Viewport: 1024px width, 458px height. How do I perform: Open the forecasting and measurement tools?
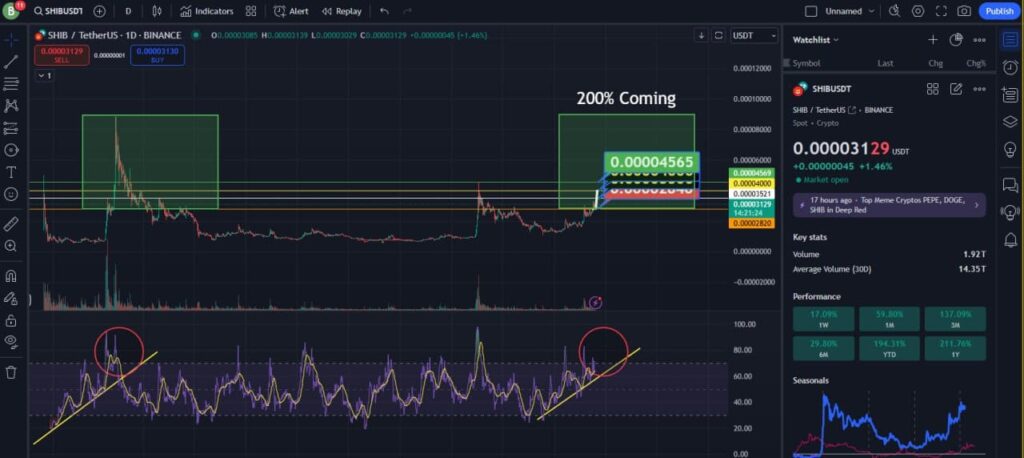tap(11, 128)
